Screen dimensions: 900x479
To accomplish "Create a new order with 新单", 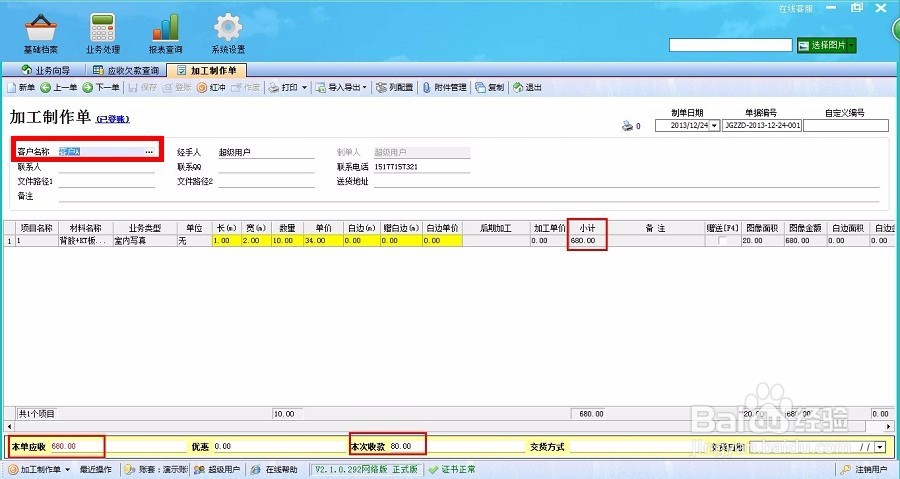I will click(x=21, y=87).
